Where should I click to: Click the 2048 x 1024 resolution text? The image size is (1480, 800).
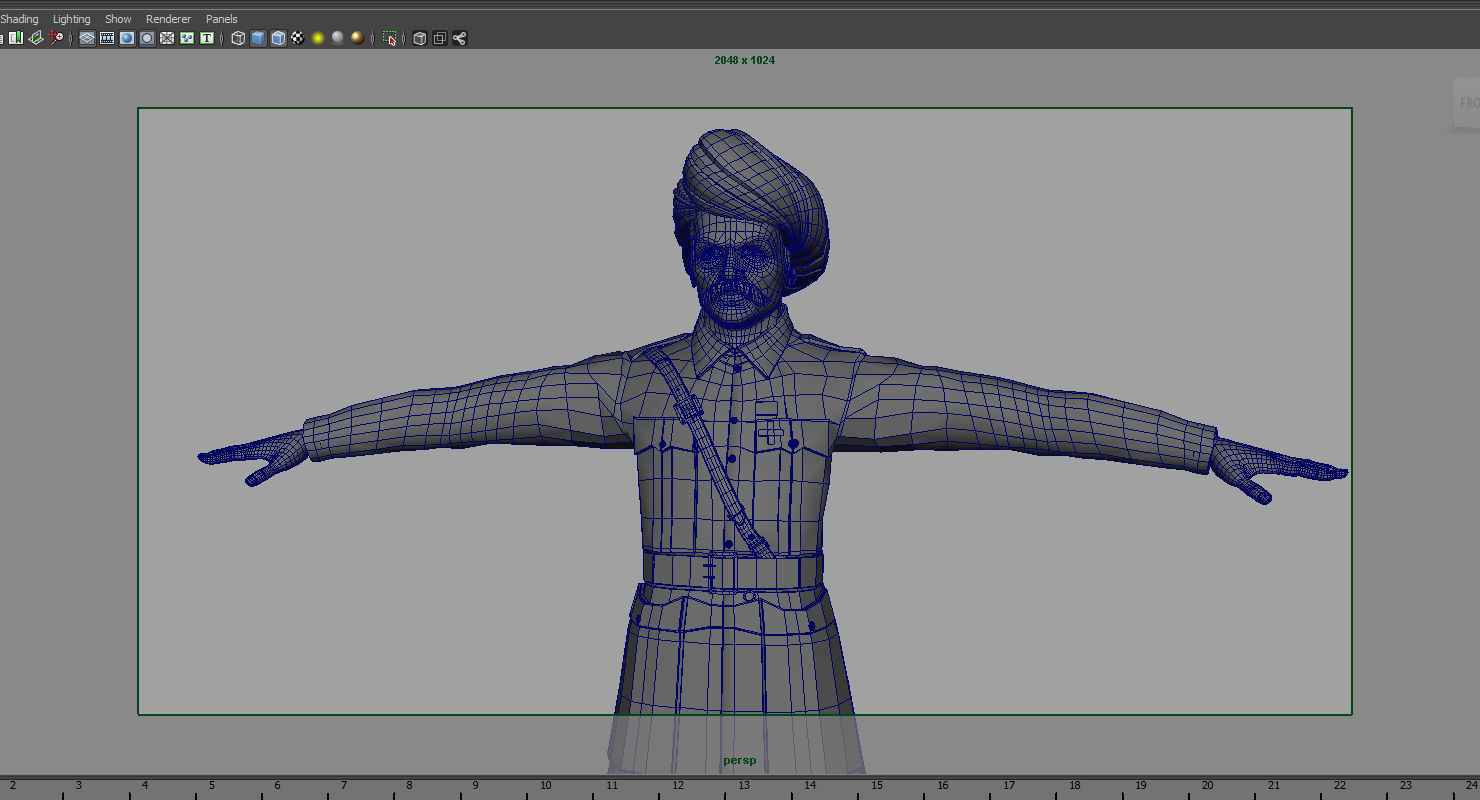tap(743, 59)
